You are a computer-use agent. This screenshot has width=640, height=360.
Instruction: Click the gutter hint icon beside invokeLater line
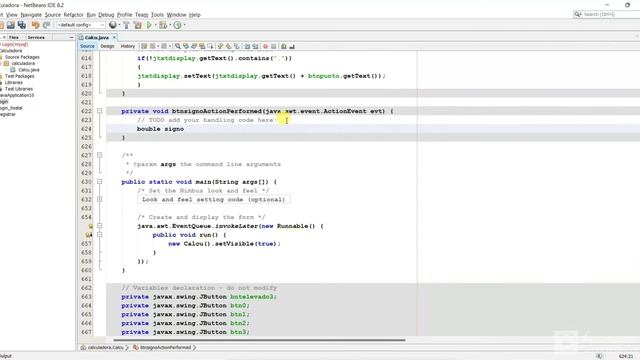coord(90,226)
